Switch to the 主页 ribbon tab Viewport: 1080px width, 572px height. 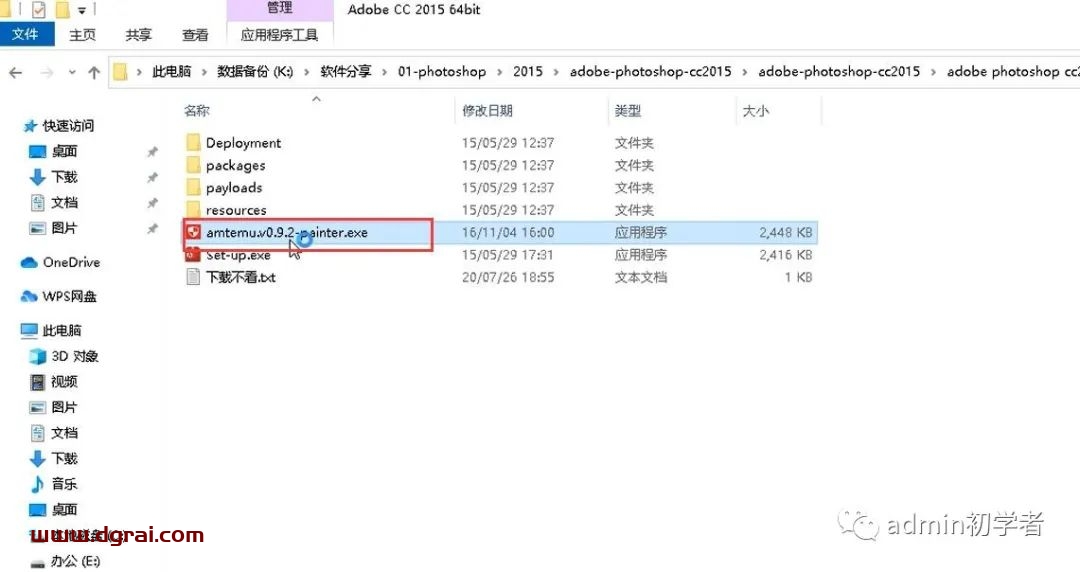coord(83,34)
